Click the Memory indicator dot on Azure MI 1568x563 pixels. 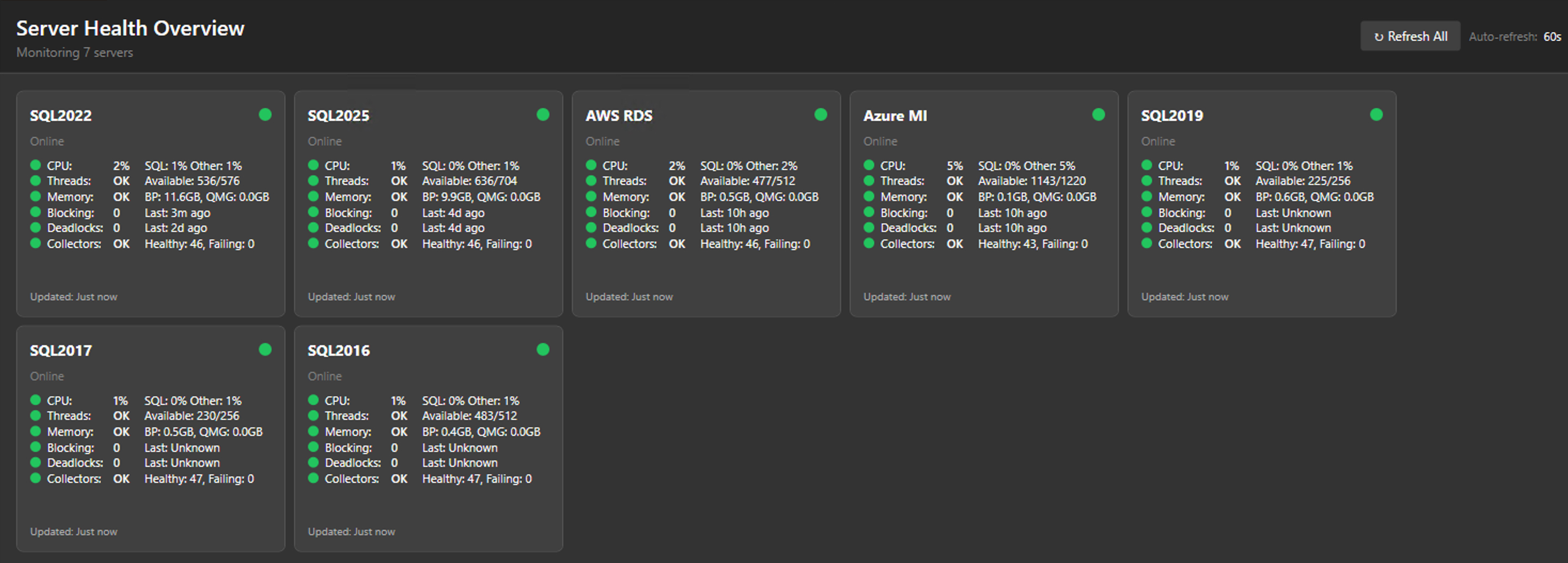(x=868, y=196)
